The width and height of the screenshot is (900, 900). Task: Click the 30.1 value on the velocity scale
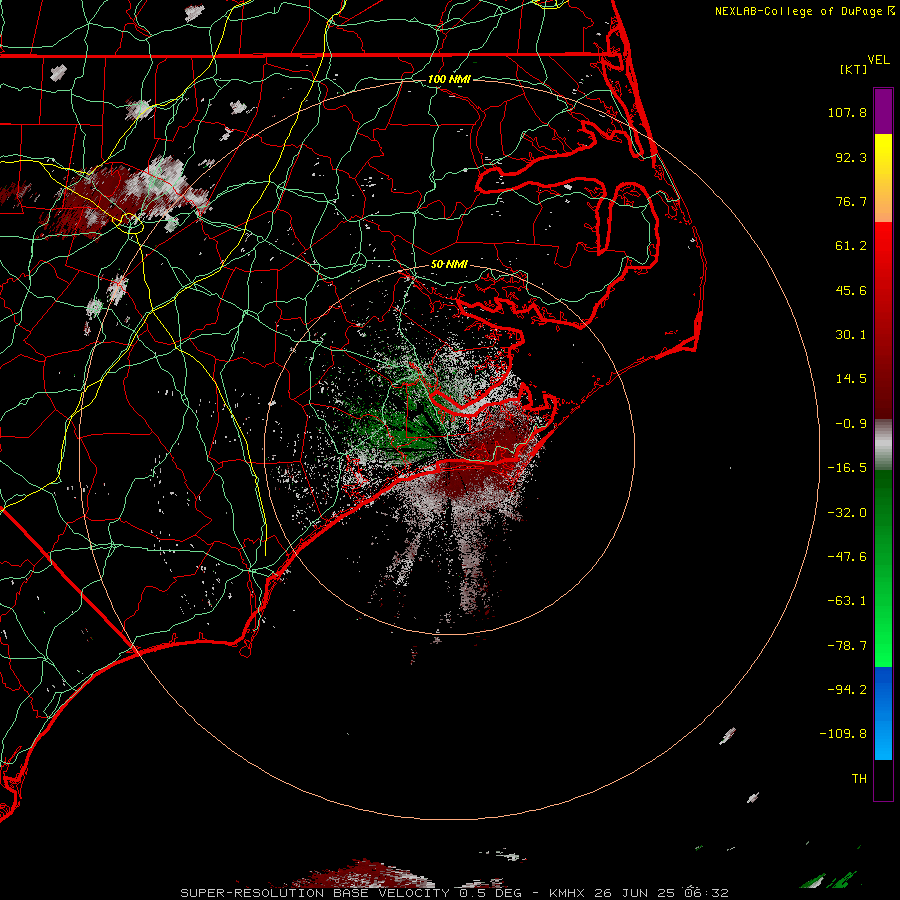851,335
